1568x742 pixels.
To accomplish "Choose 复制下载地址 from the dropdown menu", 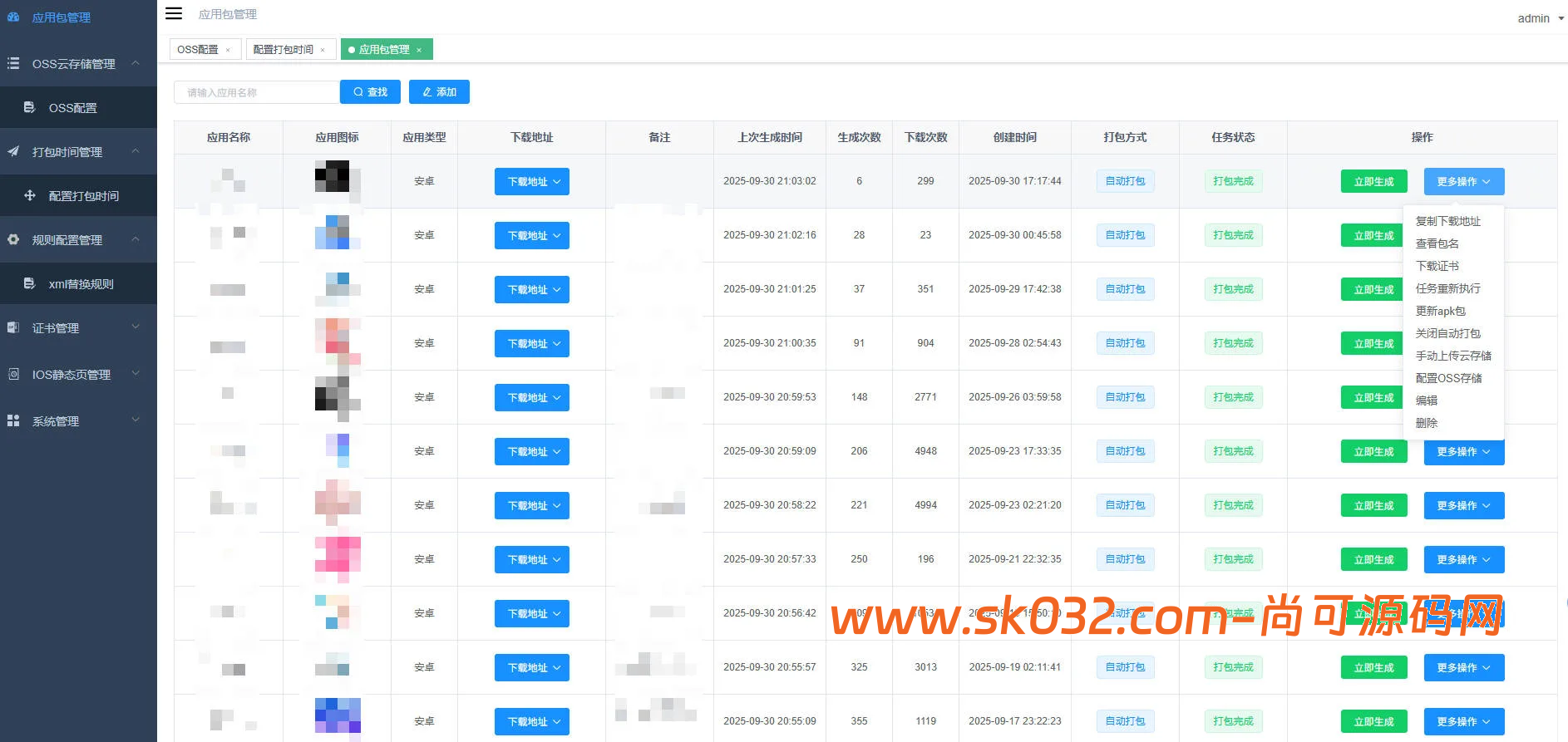I will [1448, 221].
